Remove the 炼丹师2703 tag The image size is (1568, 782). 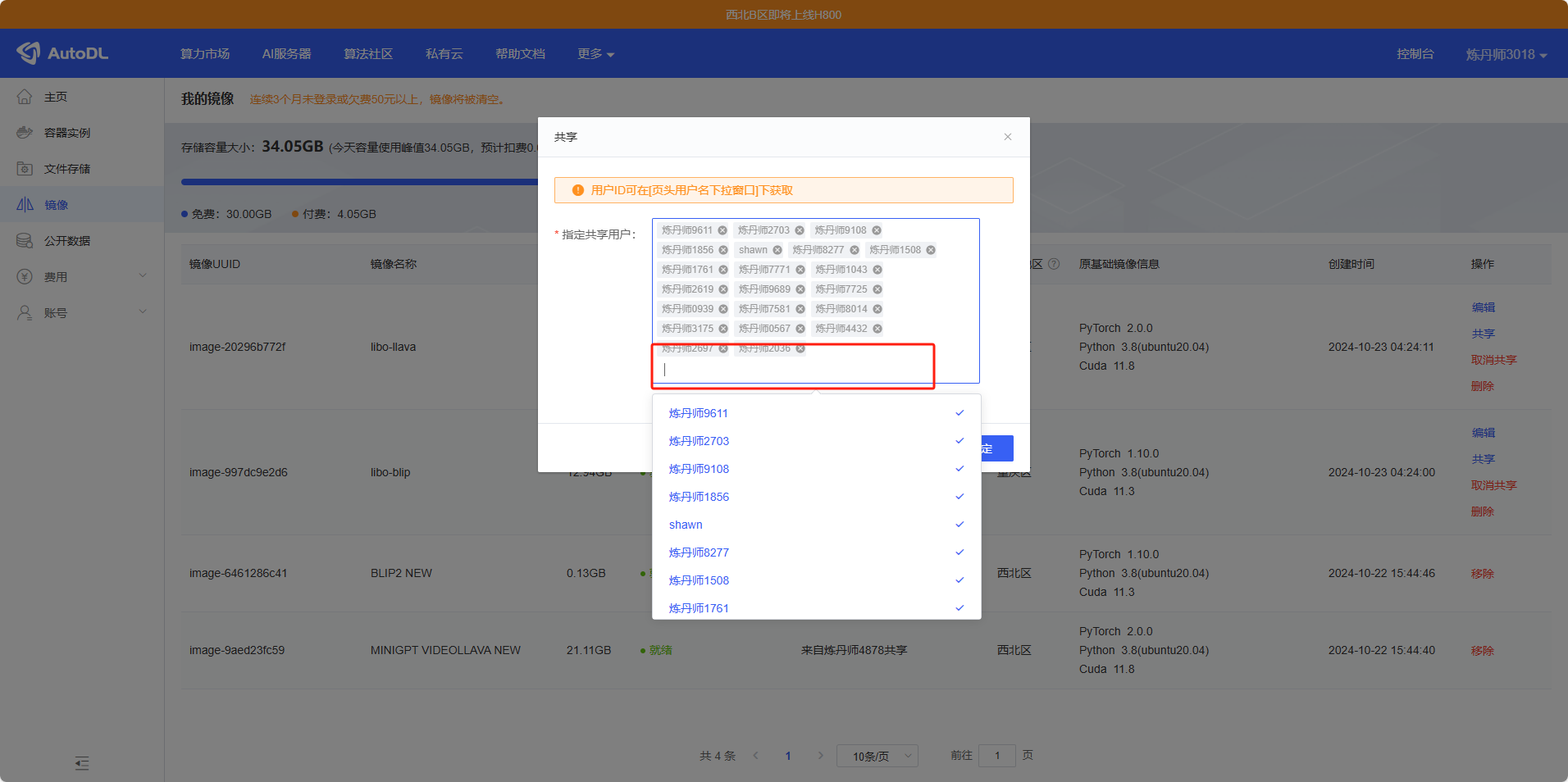(800, 230)
